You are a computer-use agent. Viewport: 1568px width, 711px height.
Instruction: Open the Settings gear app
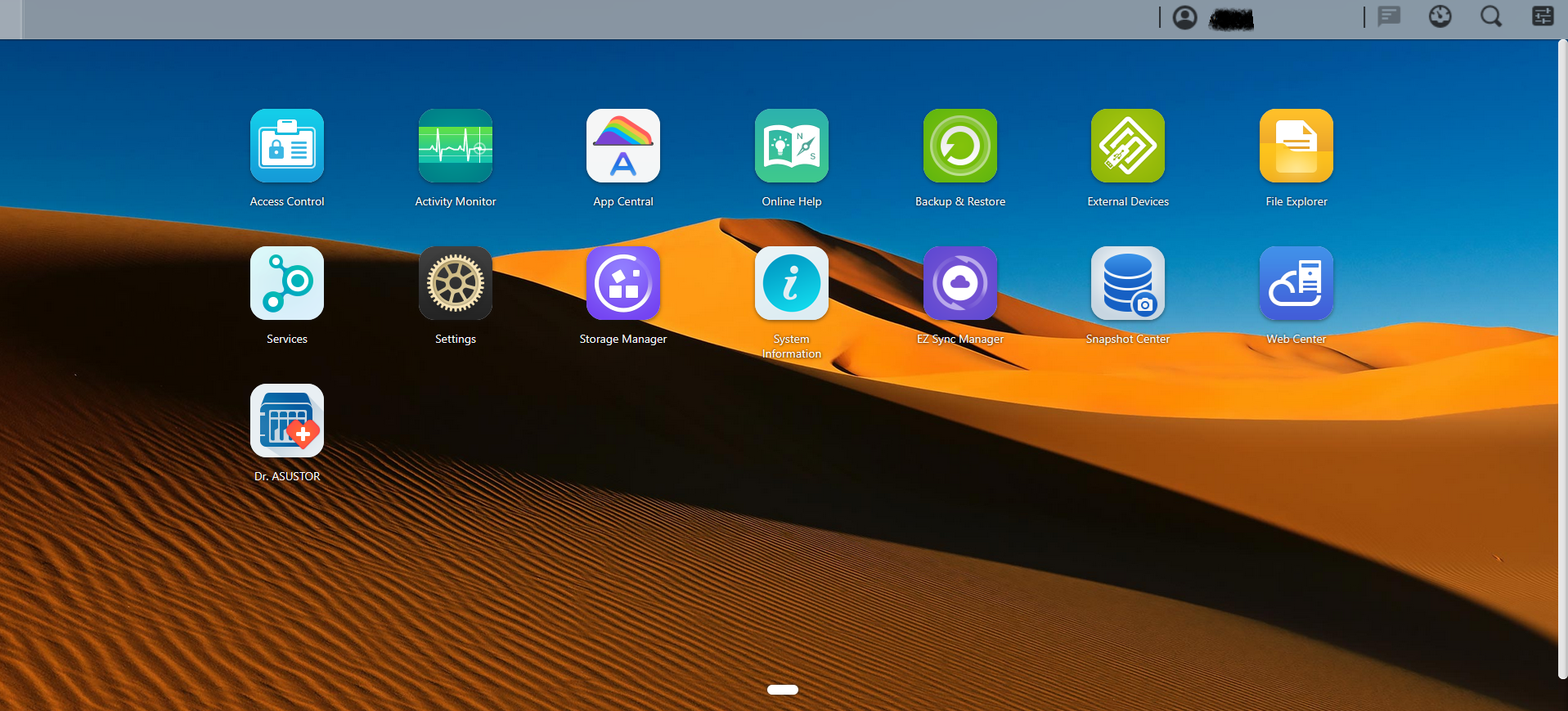pos(456,283)
